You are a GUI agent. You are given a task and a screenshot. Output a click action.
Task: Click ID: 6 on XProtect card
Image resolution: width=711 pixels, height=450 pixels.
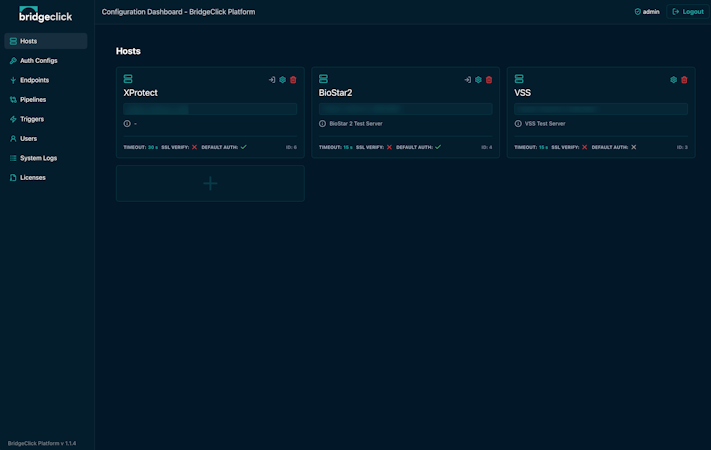[x=291, y=147]
